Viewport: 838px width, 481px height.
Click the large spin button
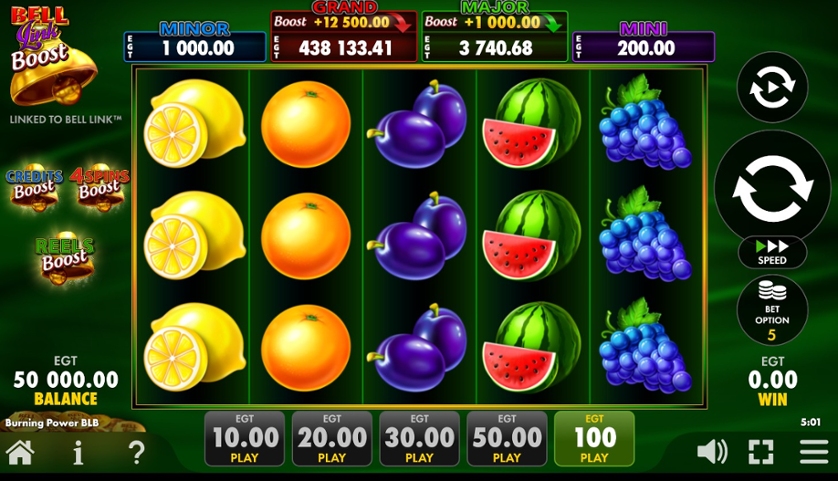point(772,188)
